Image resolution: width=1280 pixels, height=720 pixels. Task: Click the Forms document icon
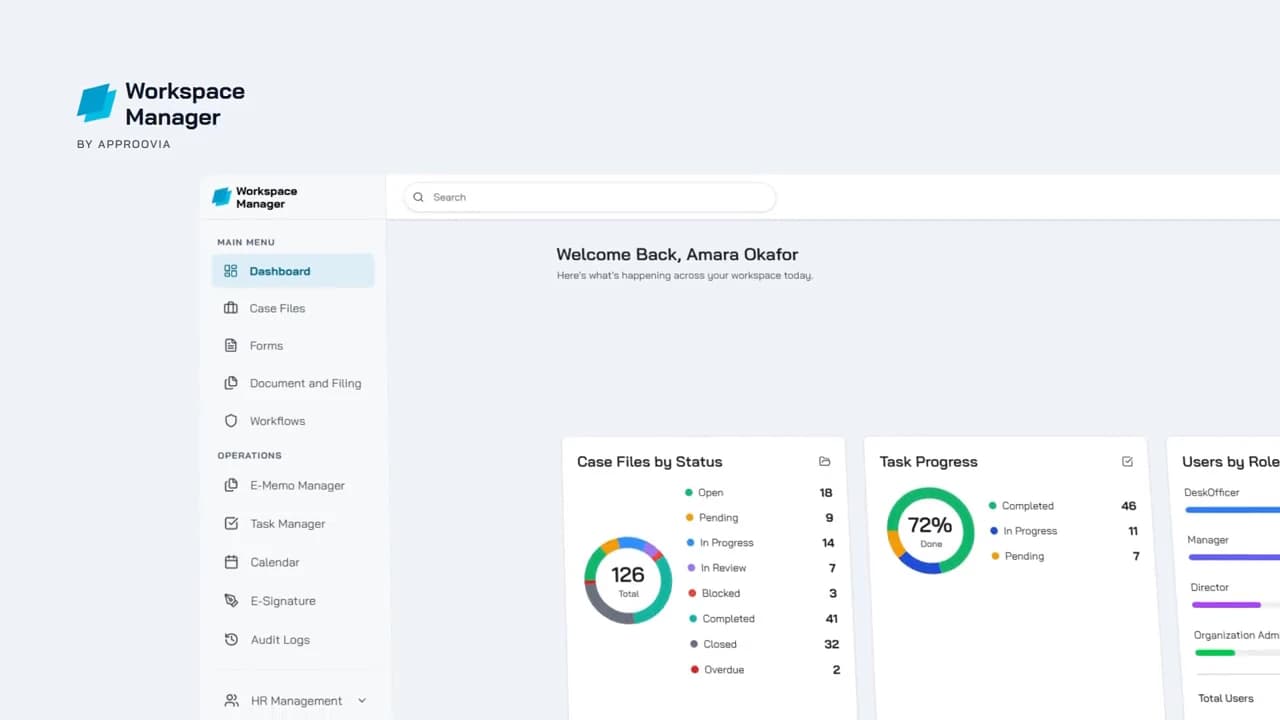[231, 346]
